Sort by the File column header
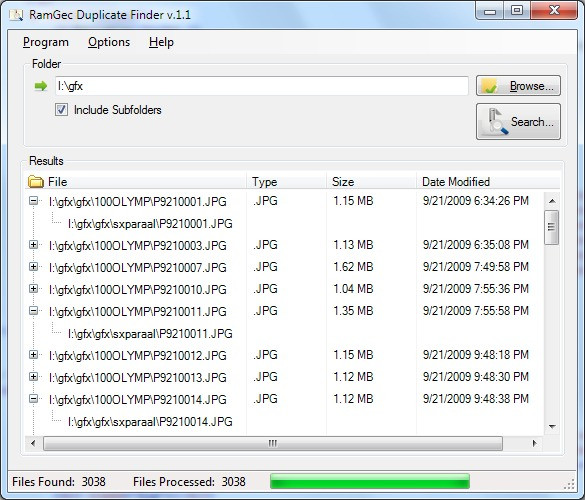 coord(136,182)
